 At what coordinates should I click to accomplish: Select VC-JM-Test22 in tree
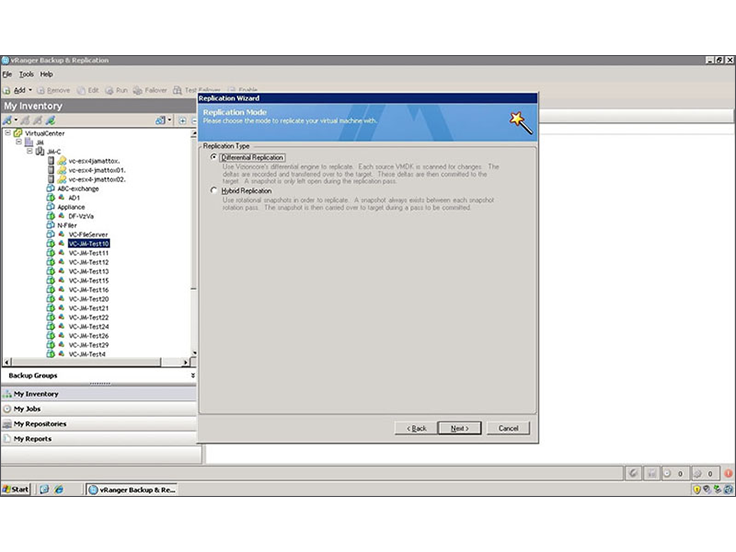tap(89, 317)
